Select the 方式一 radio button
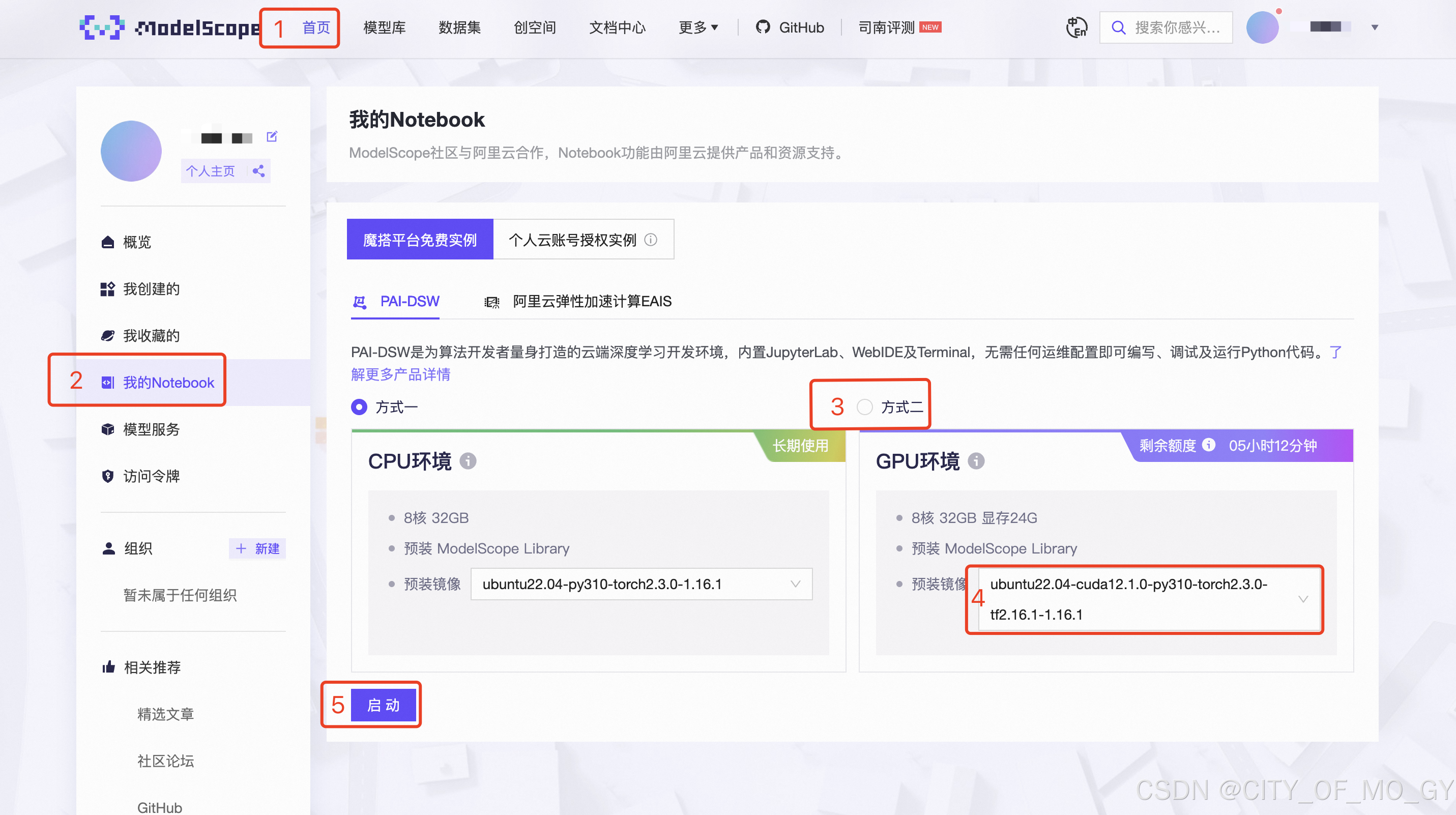The height and width of the screenshot is (815, 1456). (359, 407)
